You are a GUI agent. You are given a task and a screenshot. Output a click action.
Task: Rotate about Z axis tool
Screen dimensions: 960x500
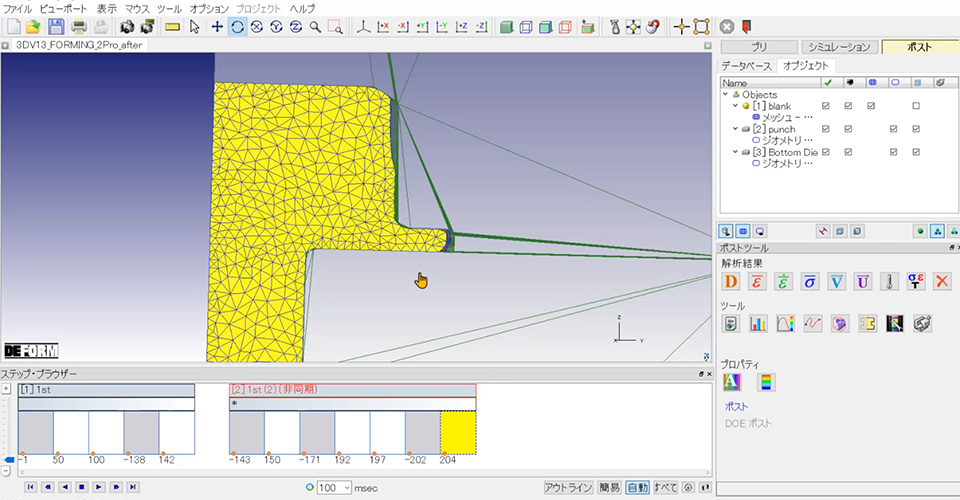[296, 27]
